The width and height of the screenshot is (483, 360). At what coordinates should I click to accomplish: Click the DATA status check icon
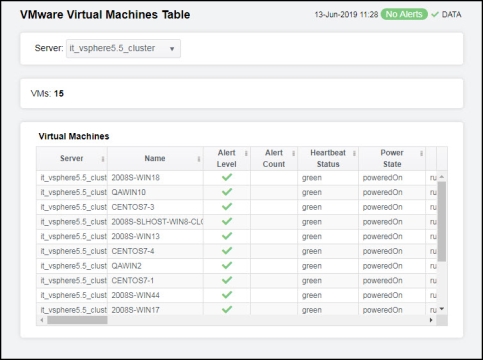pos(435,14)
